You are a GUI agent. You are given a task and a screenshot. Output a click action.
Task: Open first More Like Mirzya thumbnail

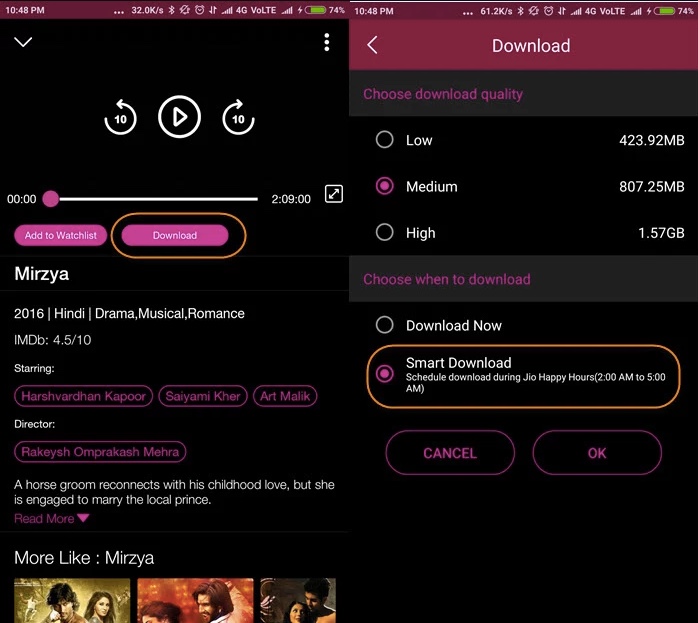pos(72,600)
